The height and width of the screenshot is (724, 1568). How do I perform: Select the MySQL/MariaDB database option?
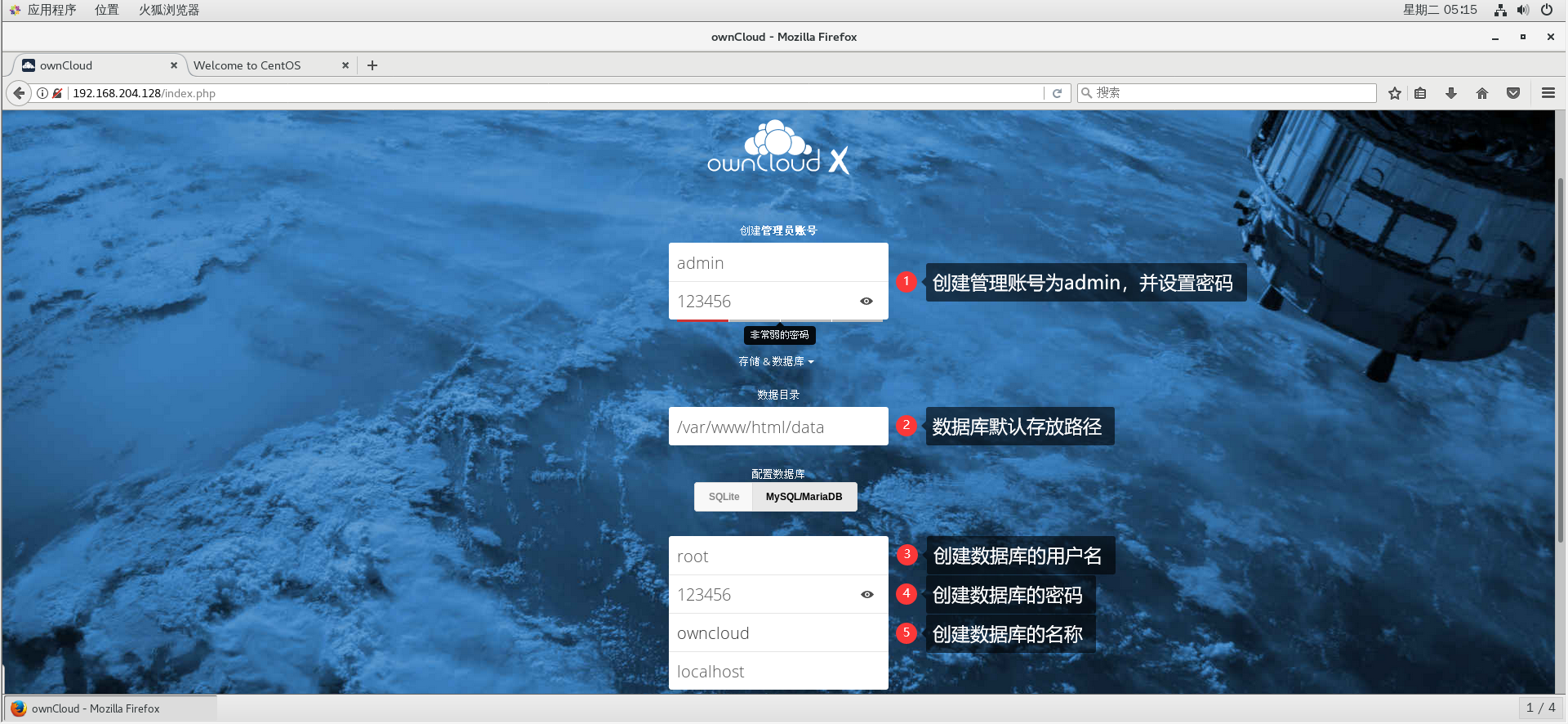click(804, 497)
